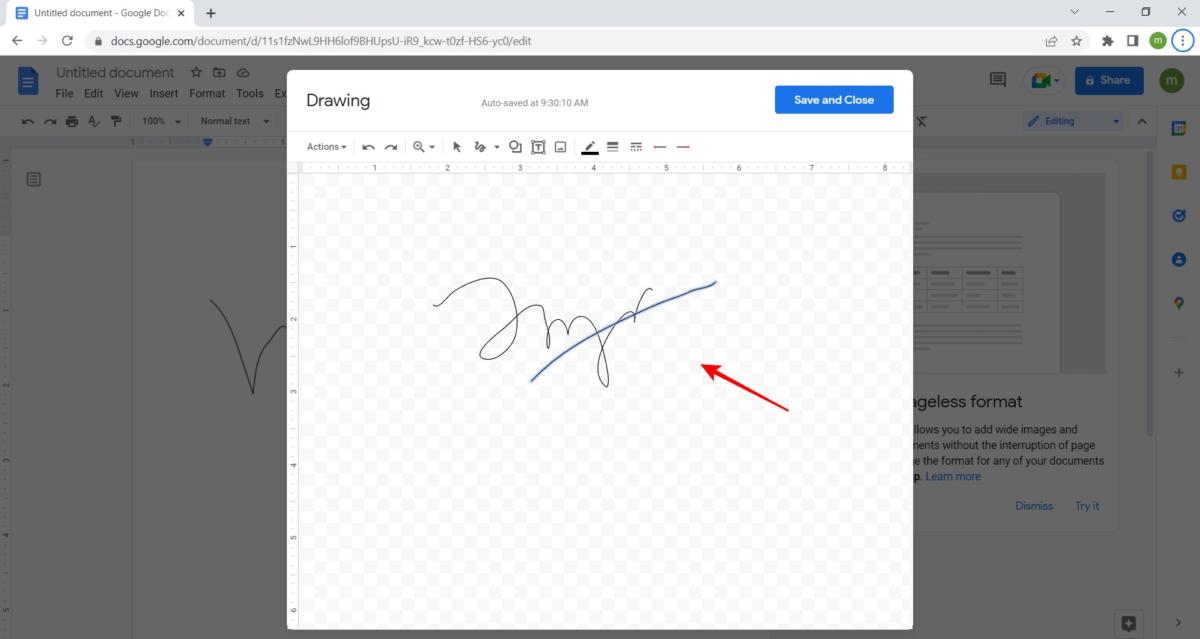Open the green account avatar in Docs
Image resolution: width=1200 pixels, height=639 pixels.
click(1172, 80)
